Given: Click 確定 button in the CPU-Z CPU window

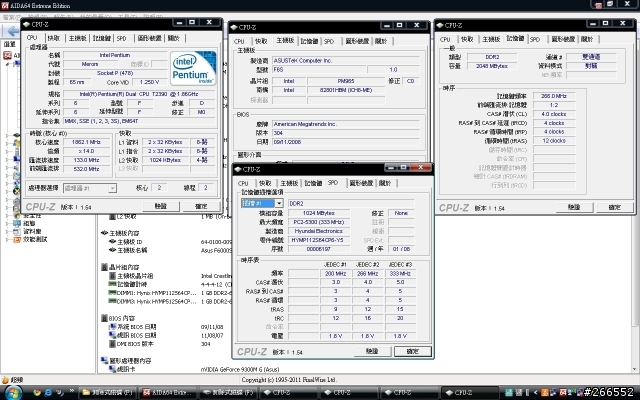Looking at the screenshot, I should [x=201, y=206].
